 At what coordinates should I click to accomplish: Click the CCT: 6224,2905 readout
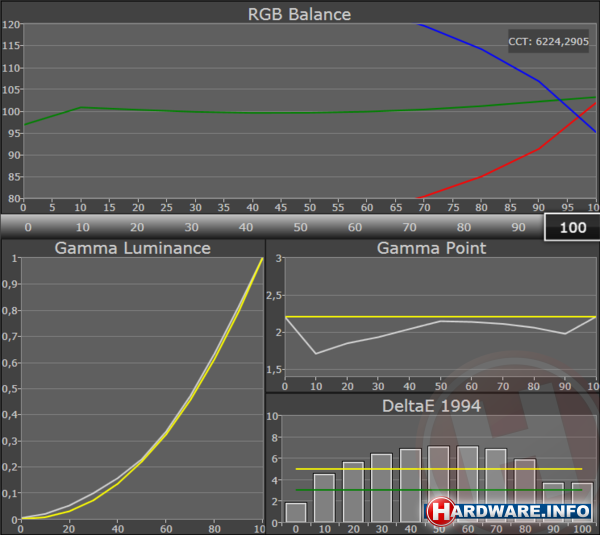pyautogui.click(x=548, y=41)
